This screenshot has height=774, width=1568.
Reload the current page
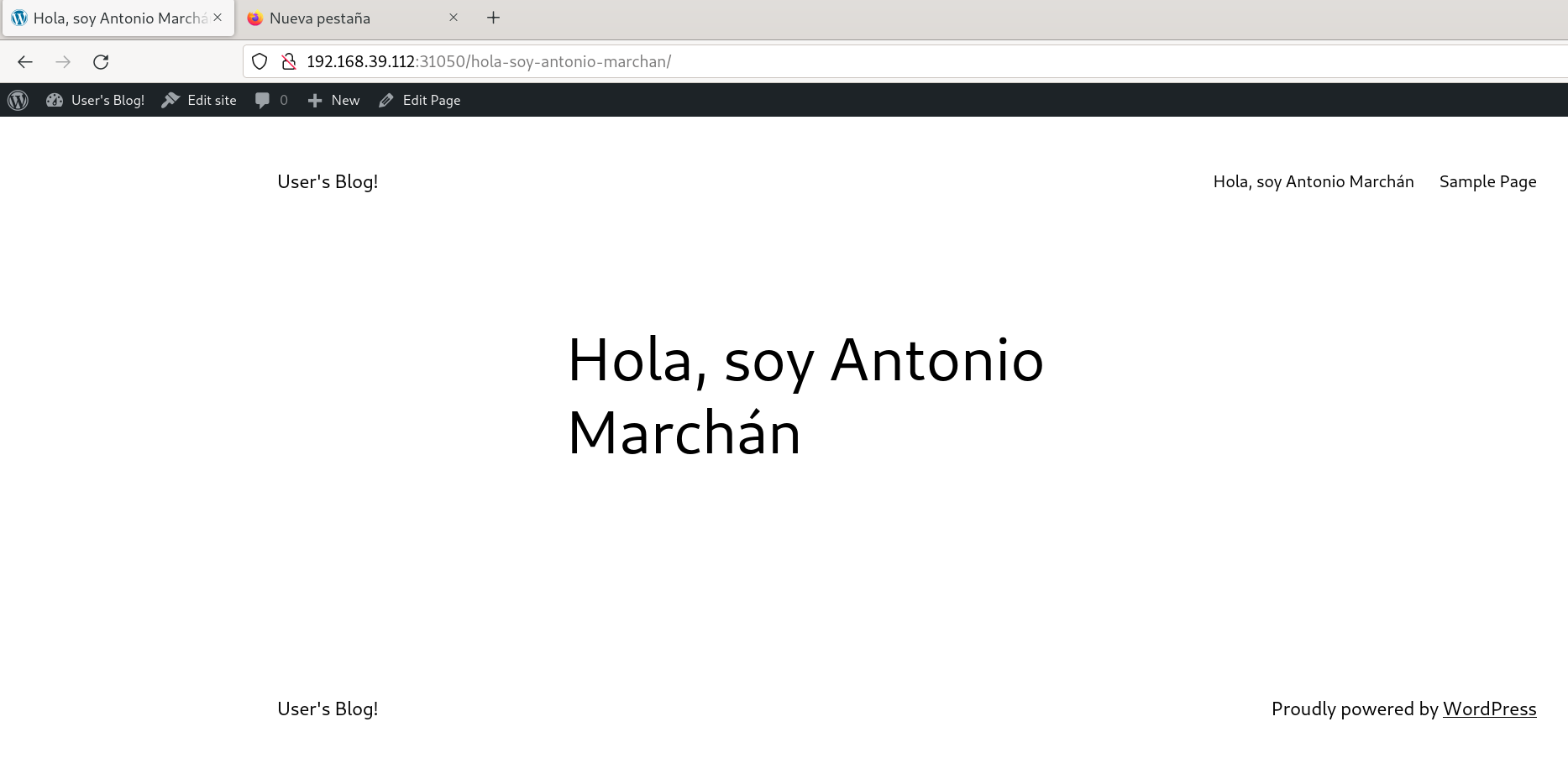(x=101, y=61)
